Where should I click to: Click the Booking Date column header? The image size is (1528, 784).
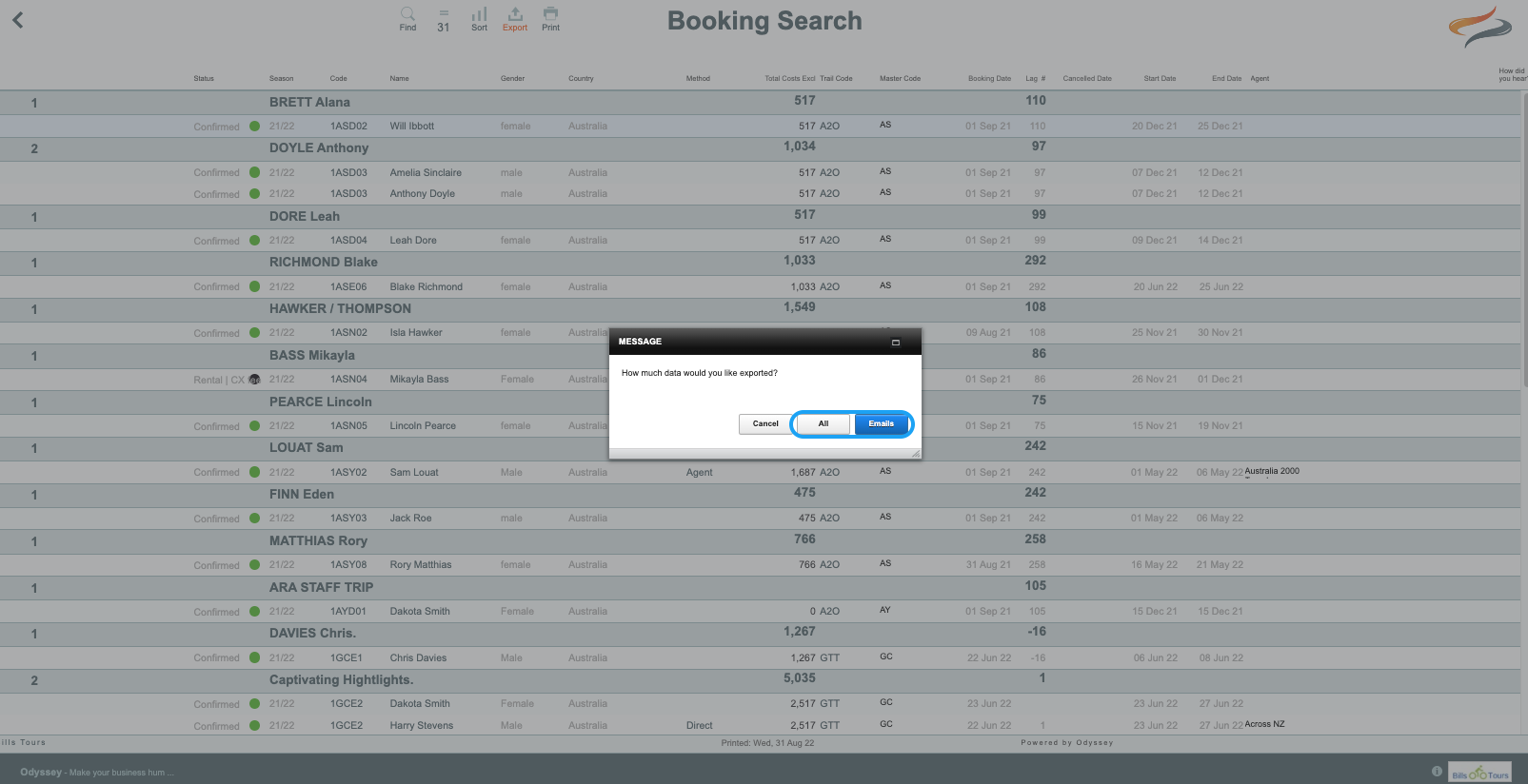[989, 79]
